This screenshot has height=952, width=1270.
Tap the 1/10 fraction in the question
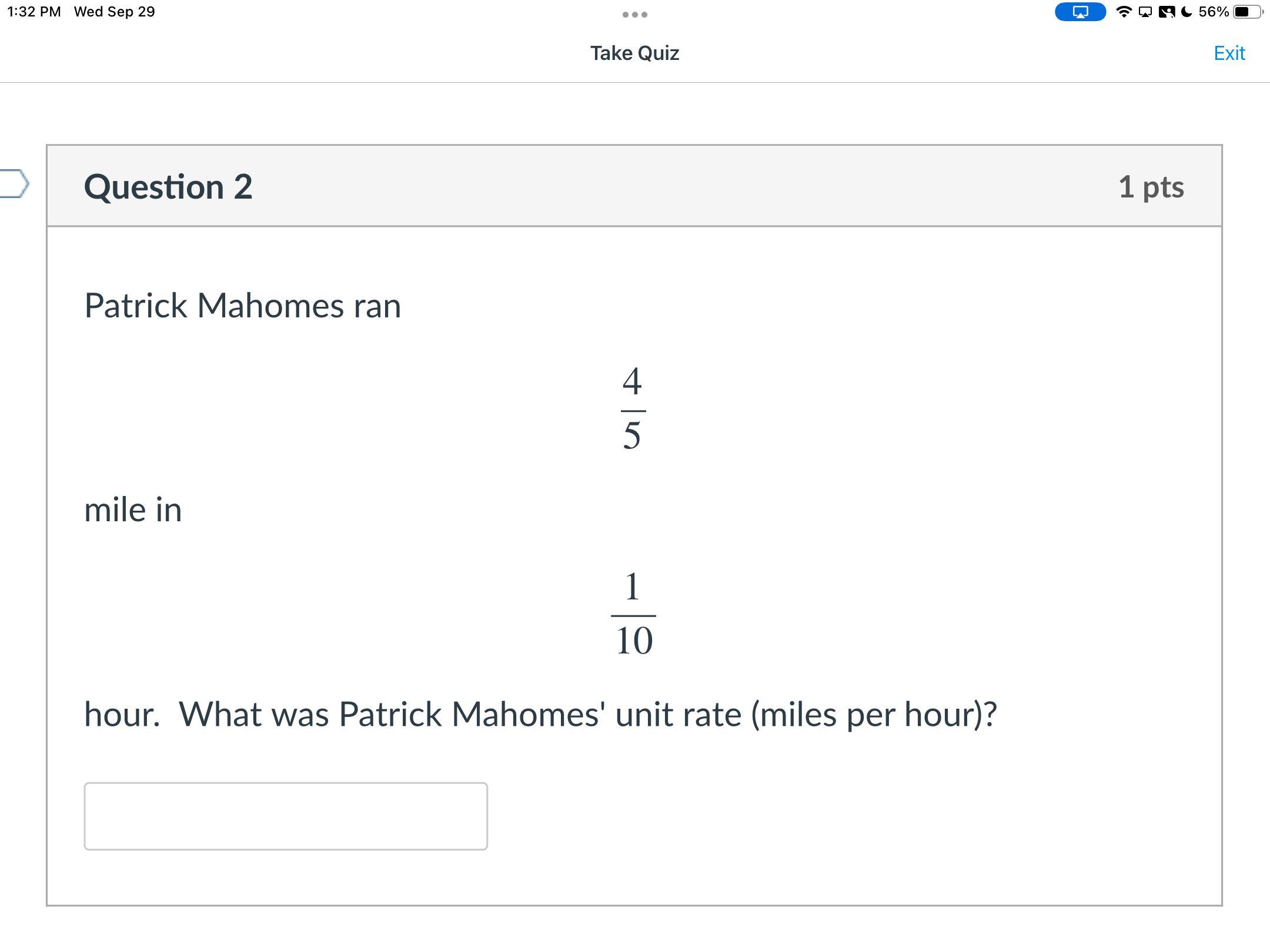pyautogui.click(x=633, y=614)
